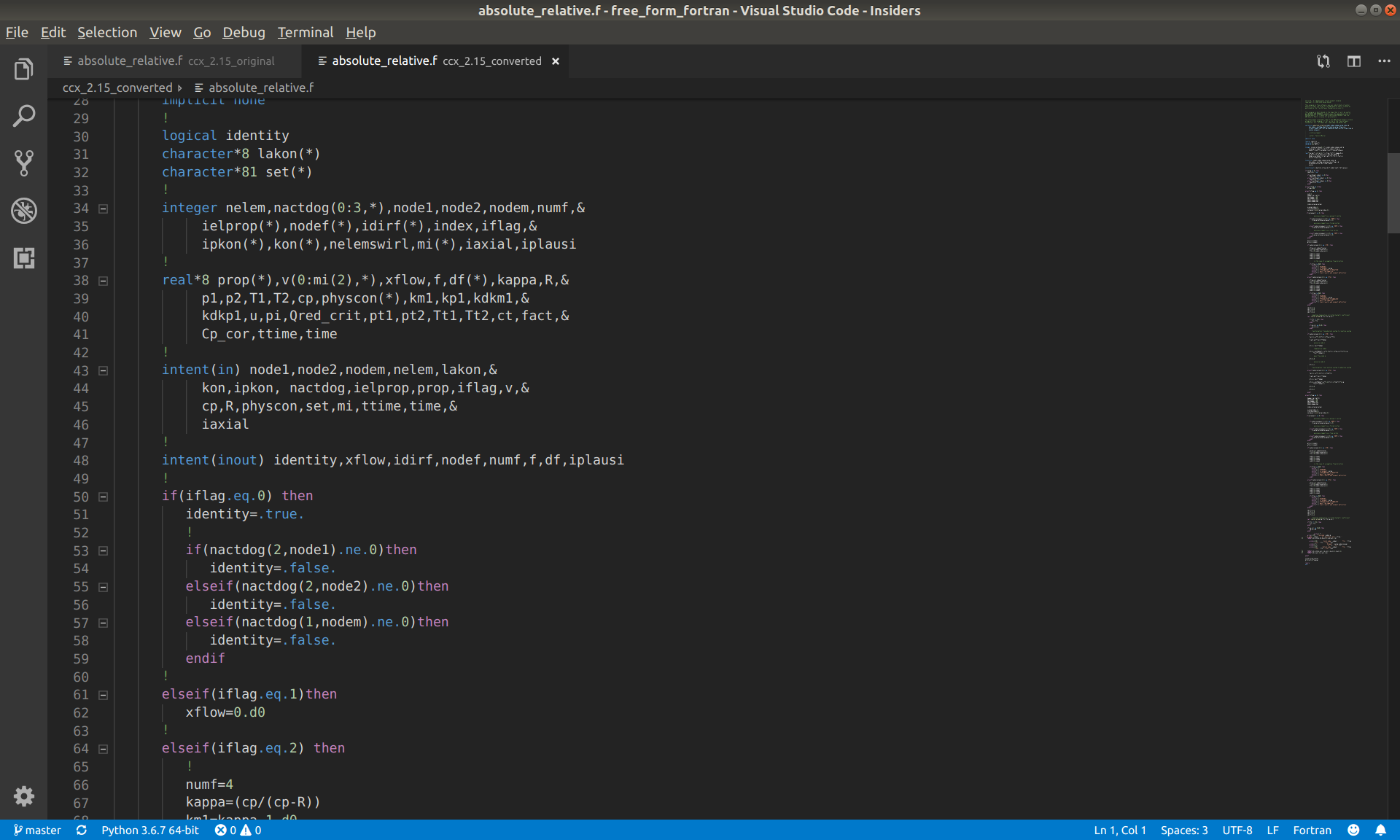Click Ln 1, Col 1 go-to-line indicator
1400x840 pixels.
click(1120, 830)
